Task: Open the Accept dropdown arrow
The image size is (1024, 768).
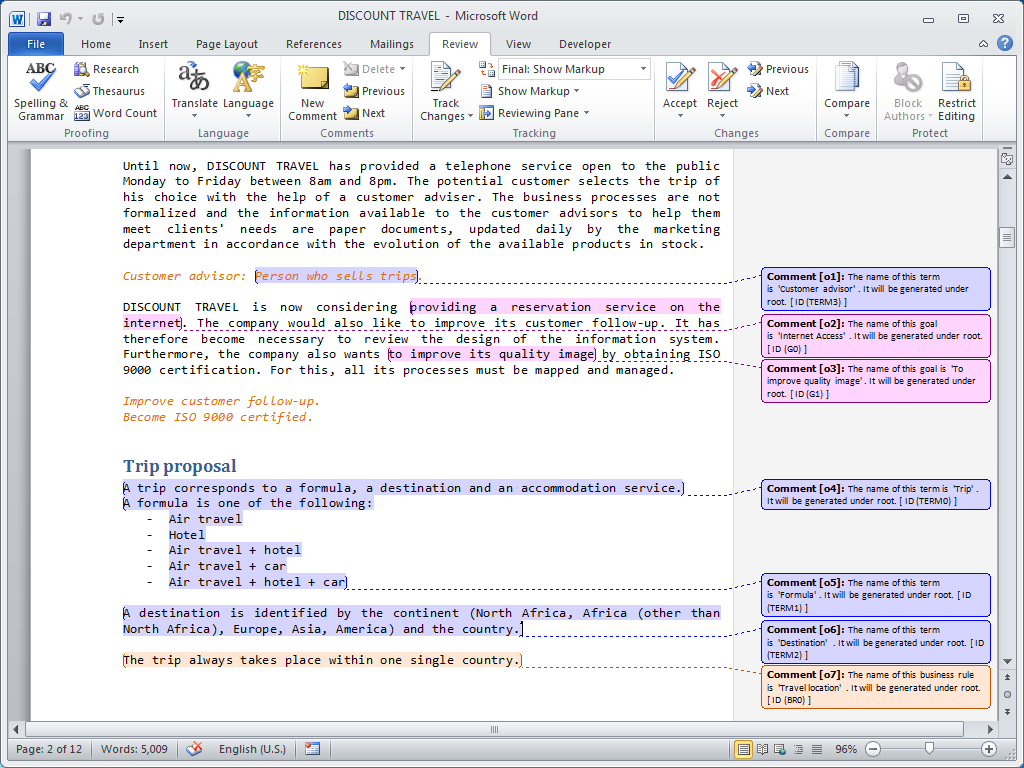Action: tap(680, 116)
